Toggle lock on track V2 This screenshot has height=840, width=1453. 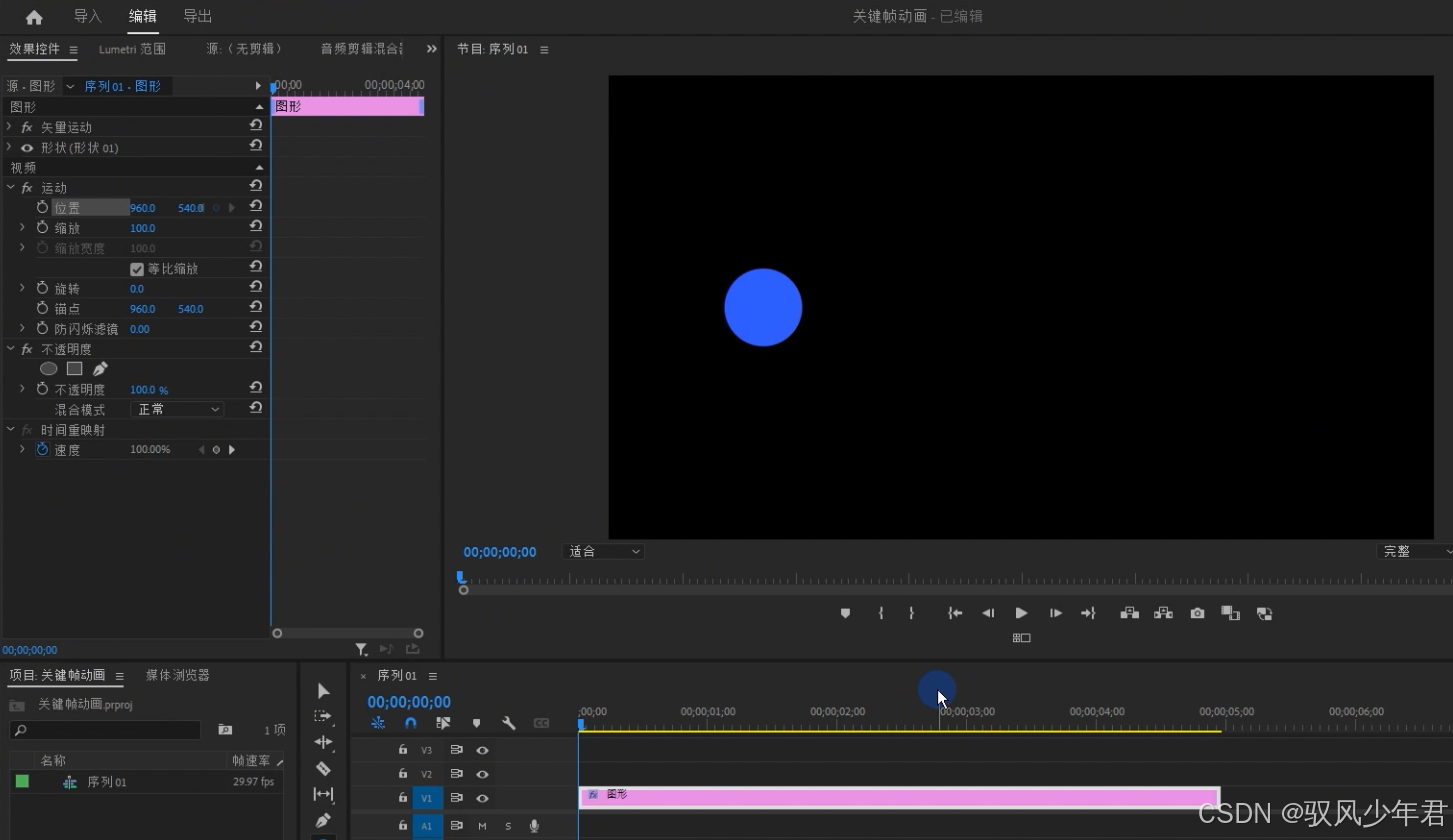point(403,774)
